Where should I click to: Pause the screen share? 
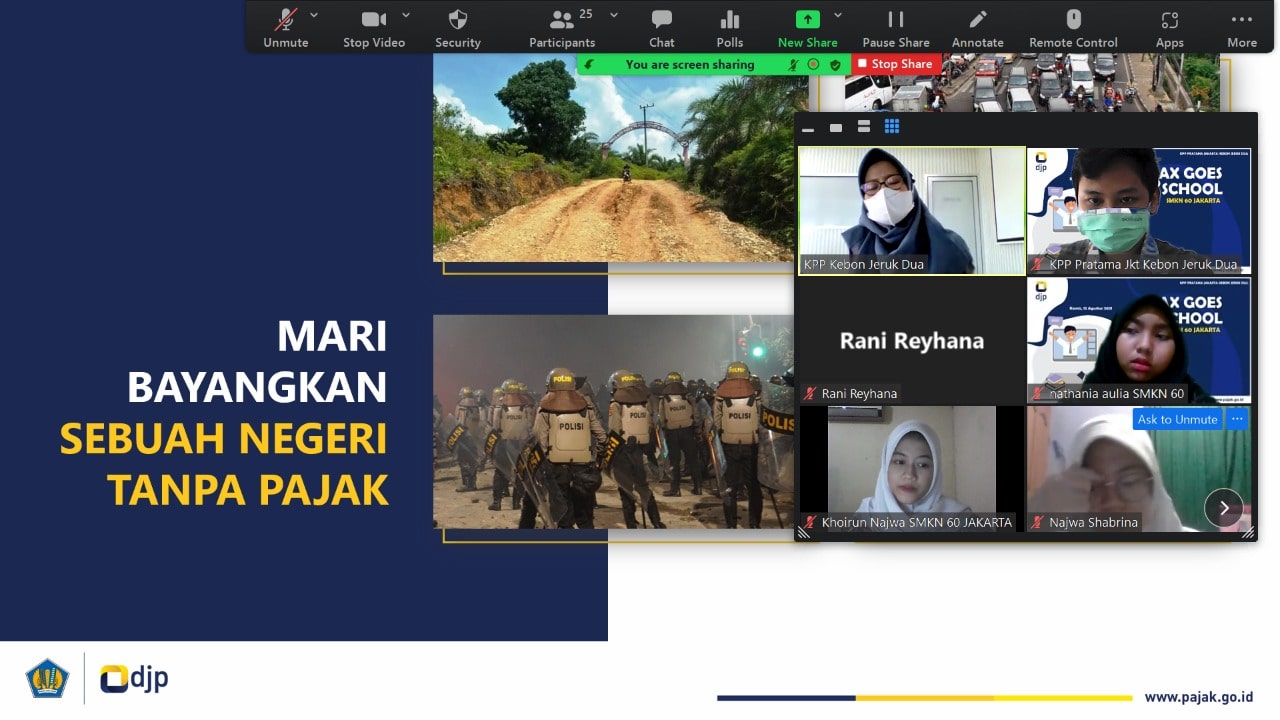896,27
